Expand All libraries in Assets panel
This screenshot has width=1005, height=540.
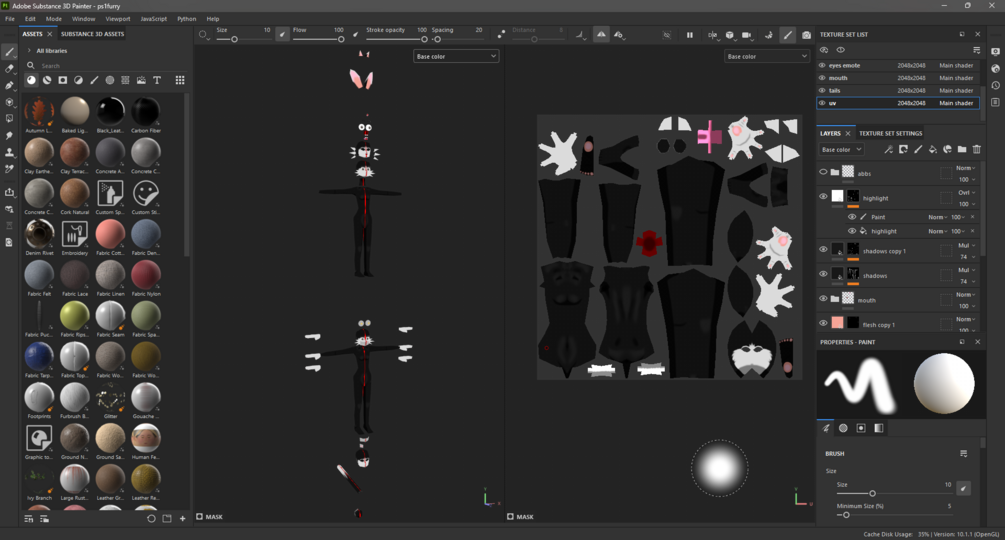(29, 51)
